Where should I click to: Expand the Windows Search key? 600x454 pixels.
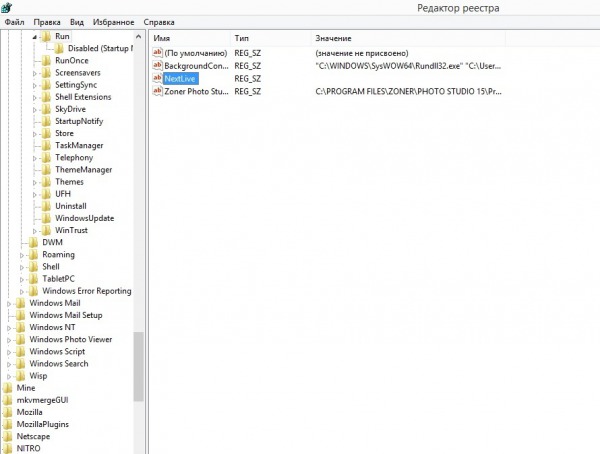click(x=9, y=364)
